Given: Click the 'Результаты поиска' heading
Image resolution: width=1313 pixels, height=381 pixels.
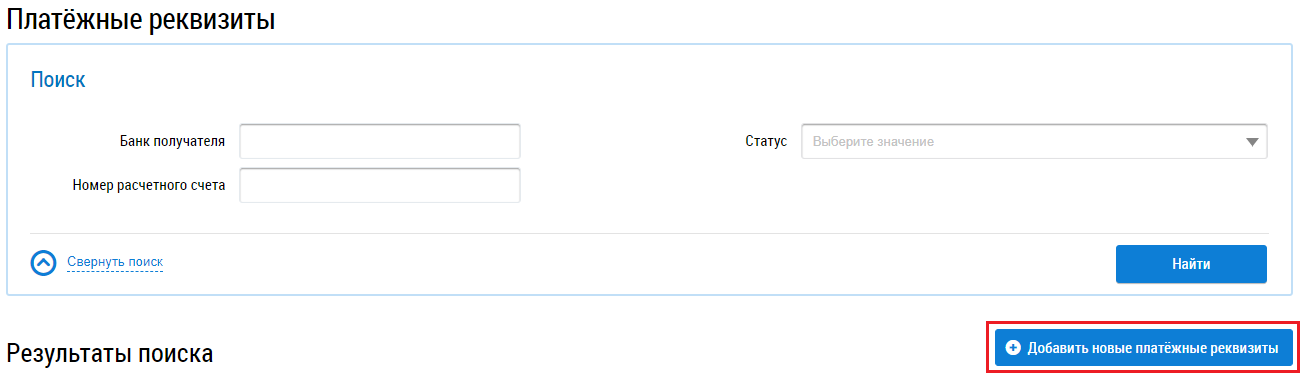Looking at the screenshot, I should click(110, 352).
